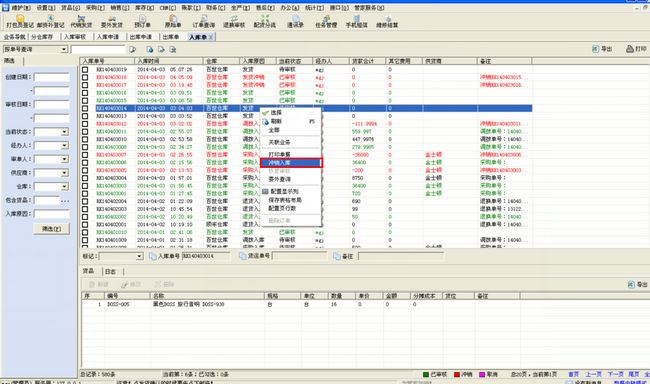This screenshot has width=650, height=384.
Task: Expand the 标记 dropdown below the table
Action: [x=139, y=256]
